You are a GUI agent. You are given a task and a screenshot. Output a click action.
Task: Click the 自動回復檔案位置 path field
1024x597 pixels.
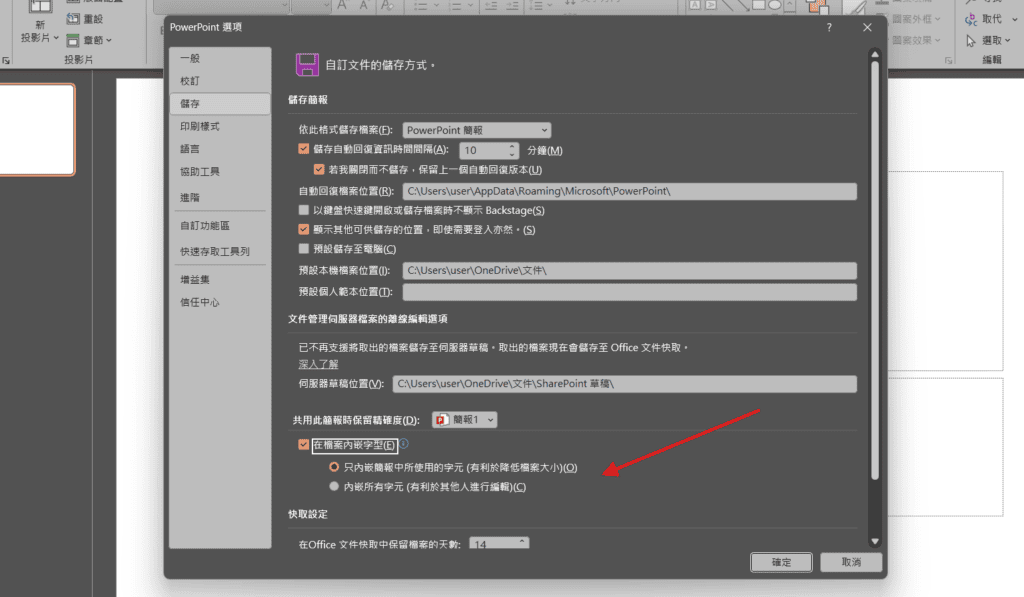click(x=629, y=191)
